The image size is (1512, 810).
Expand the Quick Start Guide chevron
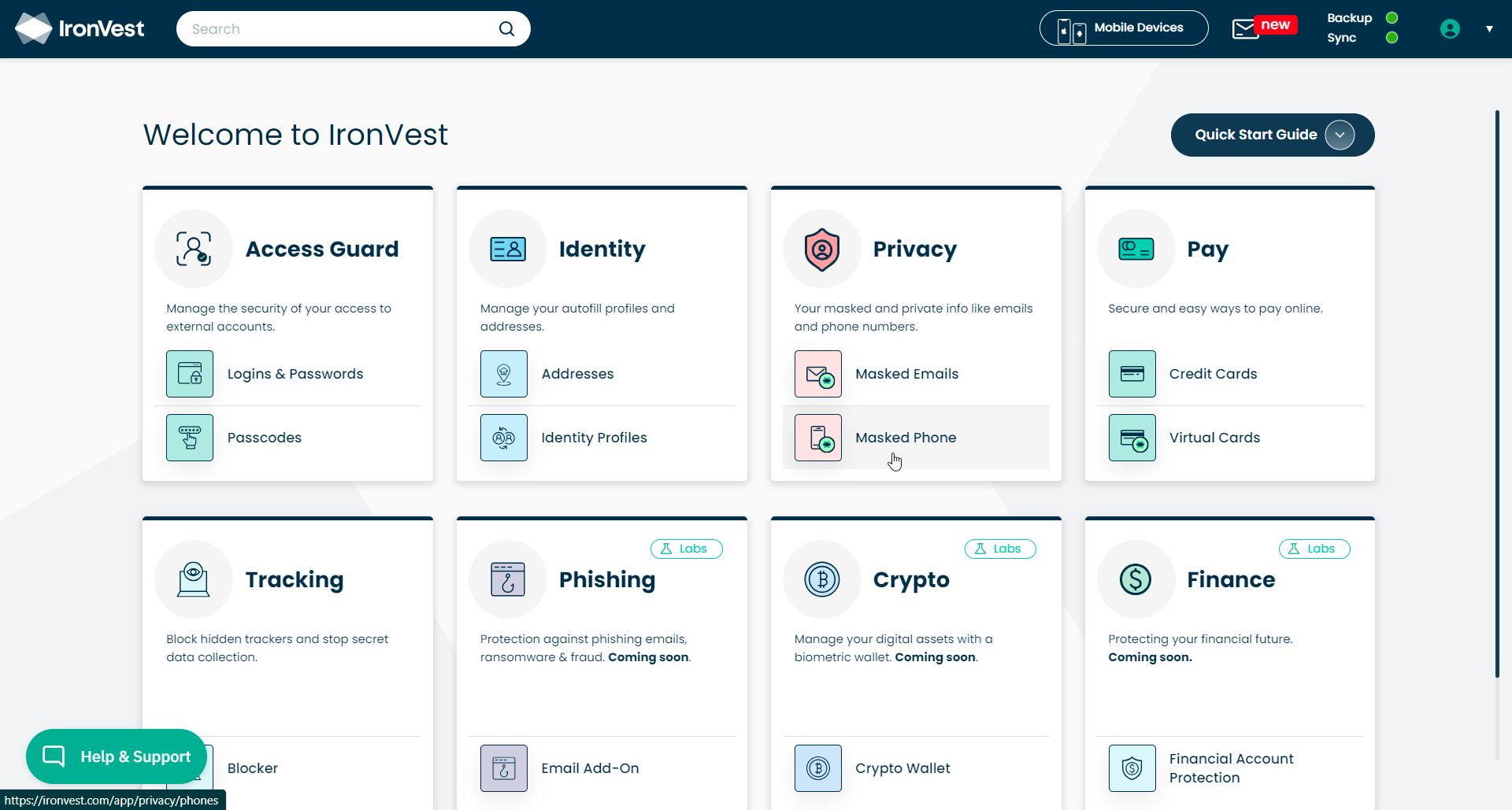point(1340,135)
